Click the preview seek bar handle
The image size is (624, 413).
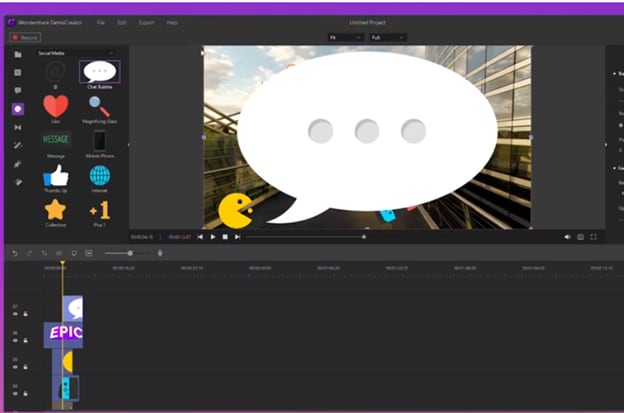point(364,237)
